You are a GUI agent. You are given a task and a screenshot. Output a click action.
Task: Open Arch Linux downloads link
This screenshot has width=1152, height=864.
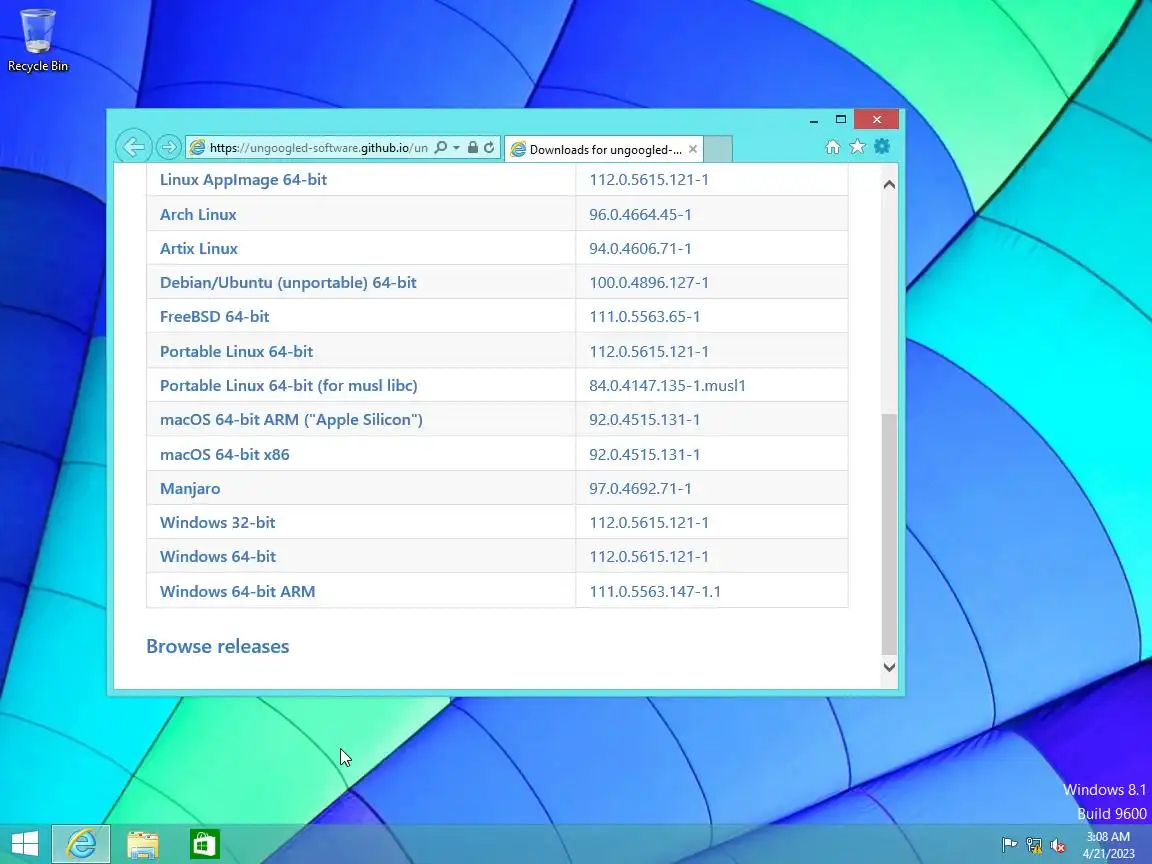tap(198, 215)
